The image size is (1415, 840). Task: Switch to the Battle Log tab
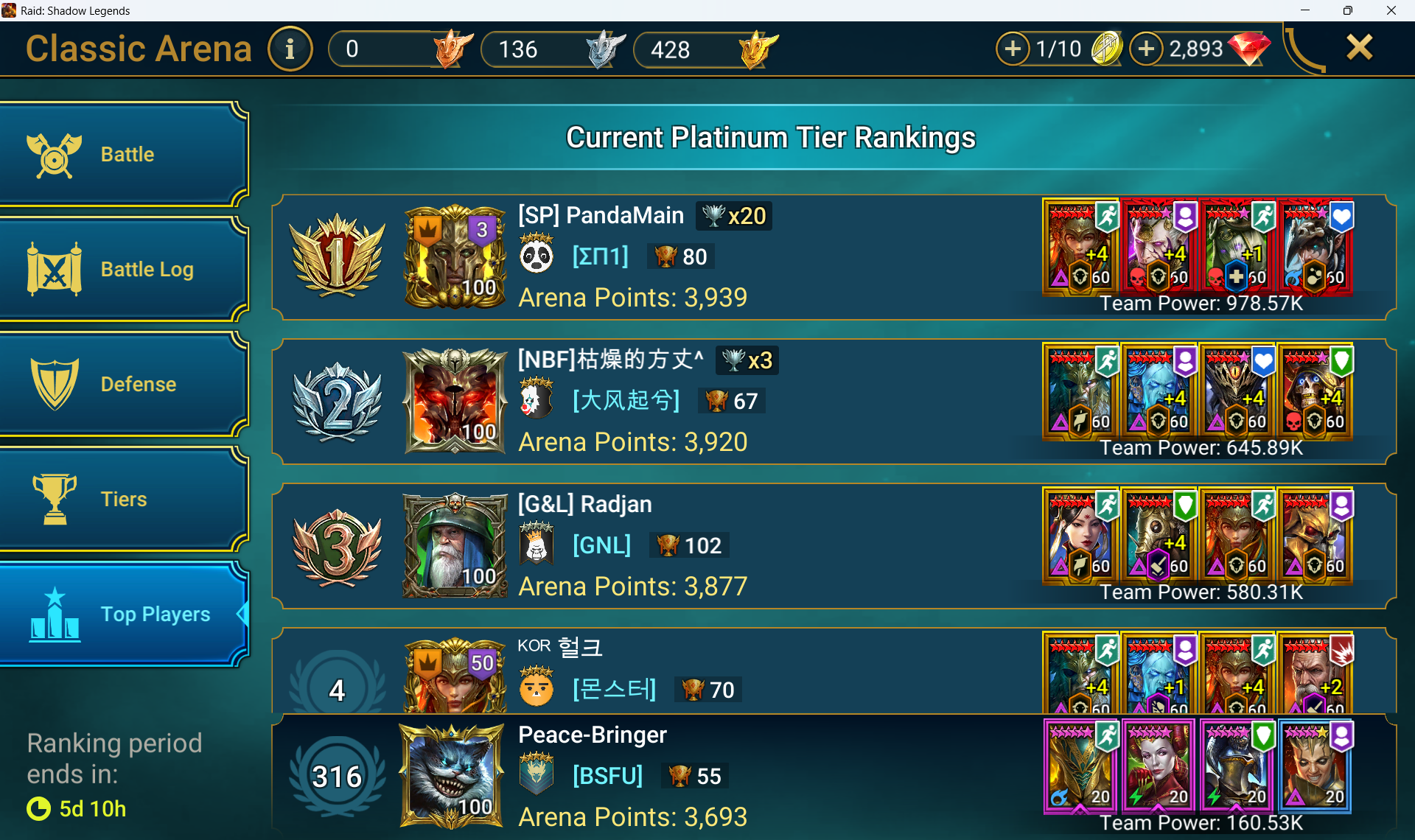tap(123, 269)
